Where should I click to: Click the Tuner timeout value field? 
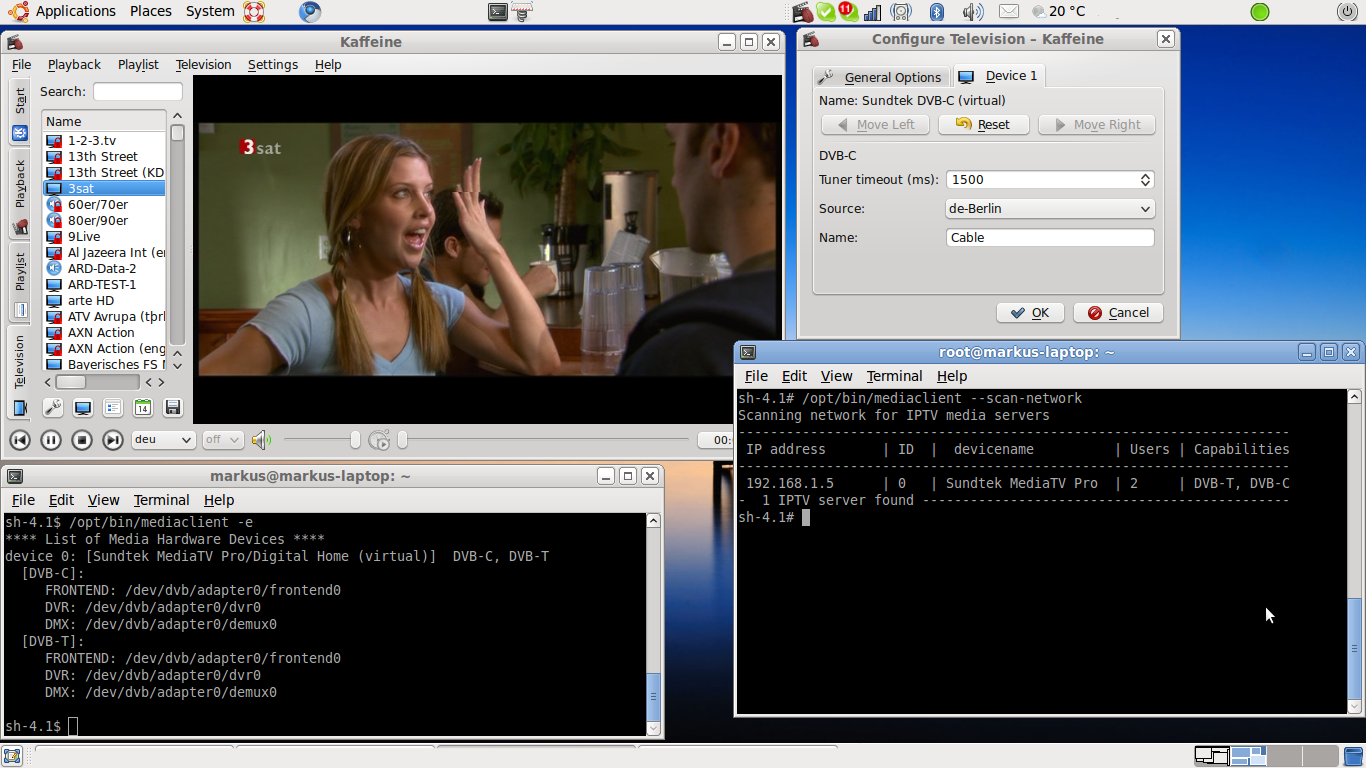(1041, 180)
